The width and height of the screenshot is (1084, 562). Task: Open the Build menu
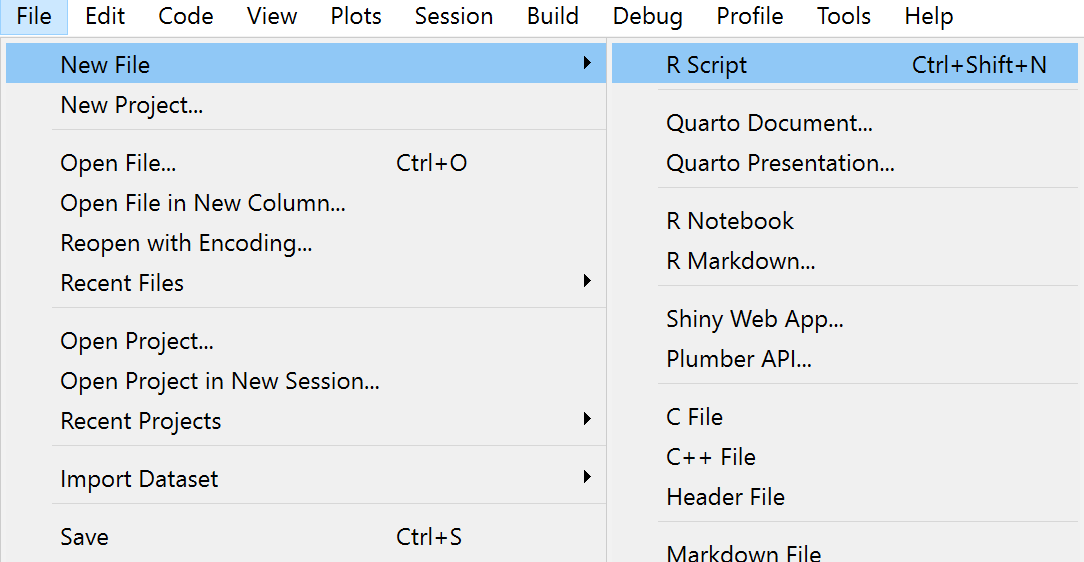[x=552, y=17]
